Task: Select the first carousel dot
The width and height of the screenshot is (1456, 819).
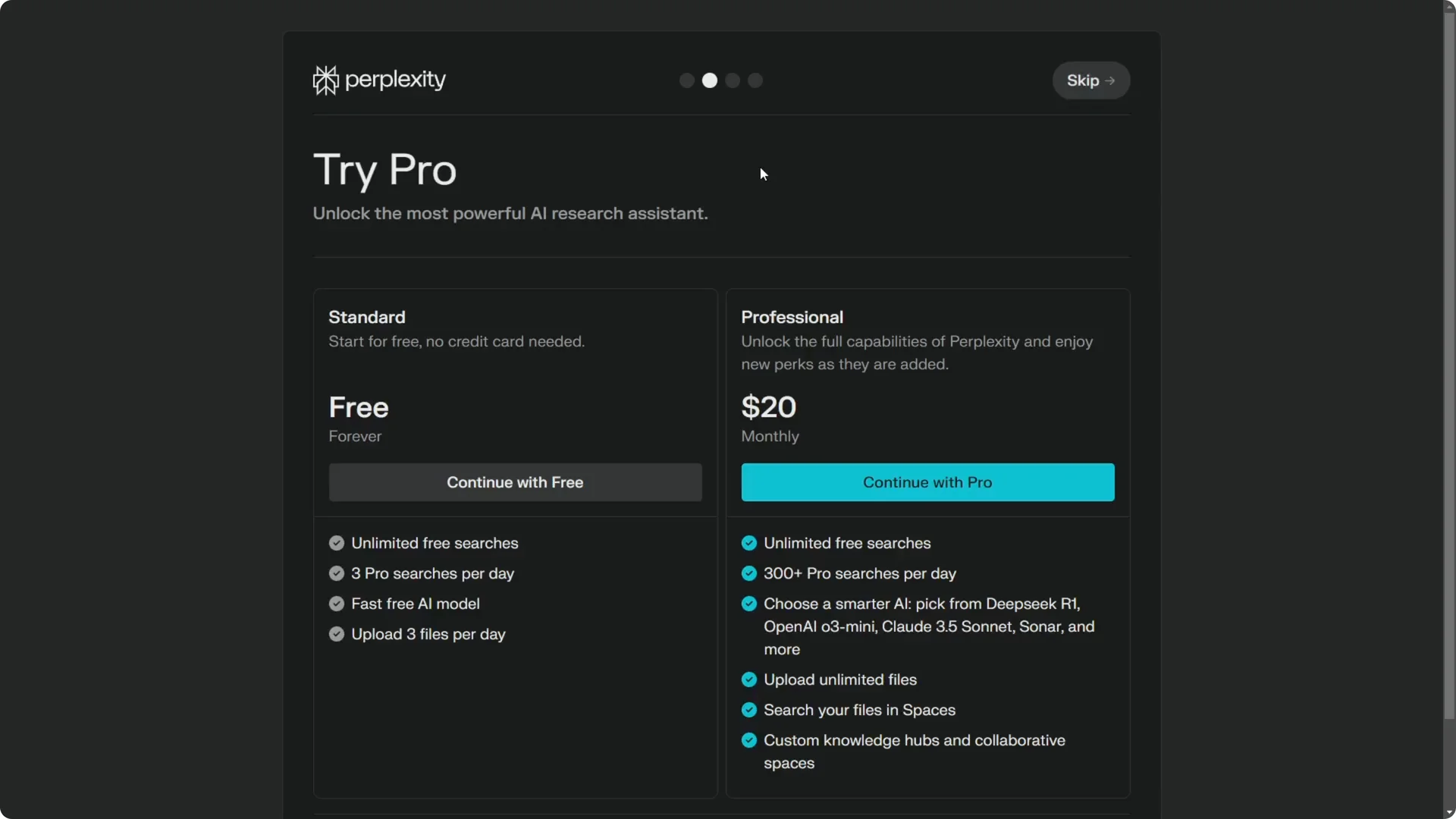Action: pos(686,80)
